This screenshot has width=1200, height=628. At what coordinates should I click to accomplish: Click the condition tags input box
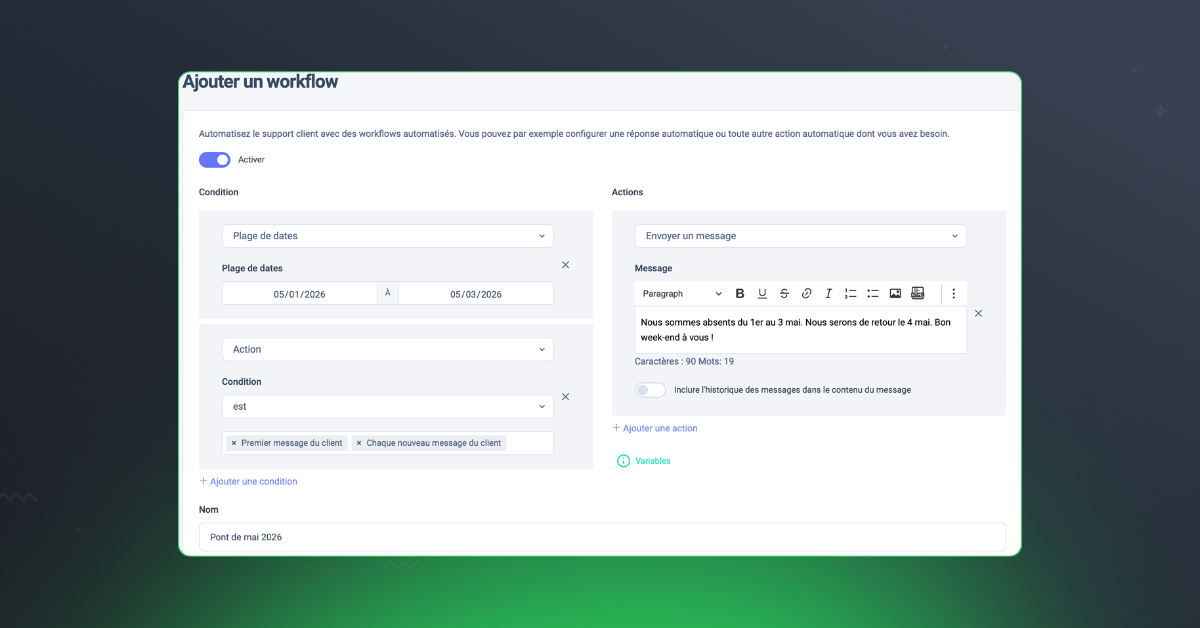[x=388, y=443]
